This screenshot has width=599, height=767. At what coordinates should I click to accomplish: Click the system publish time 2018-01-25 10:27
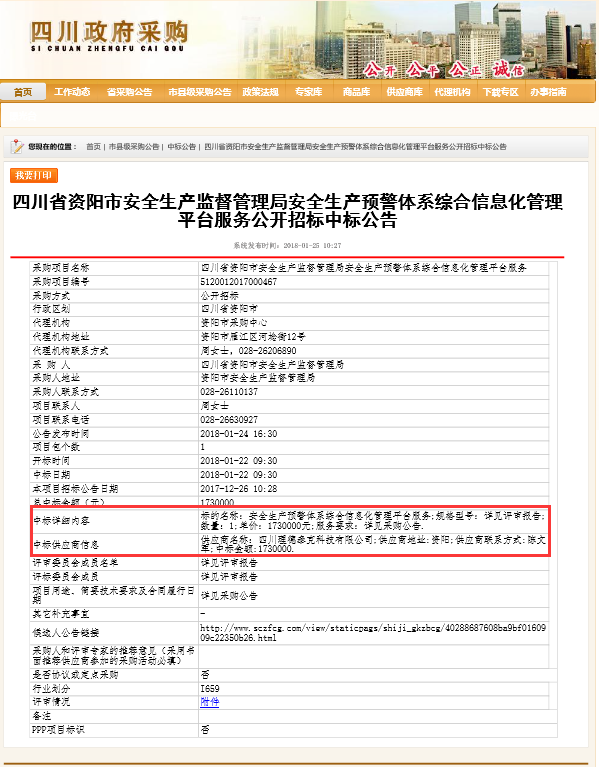click(312, 245)
